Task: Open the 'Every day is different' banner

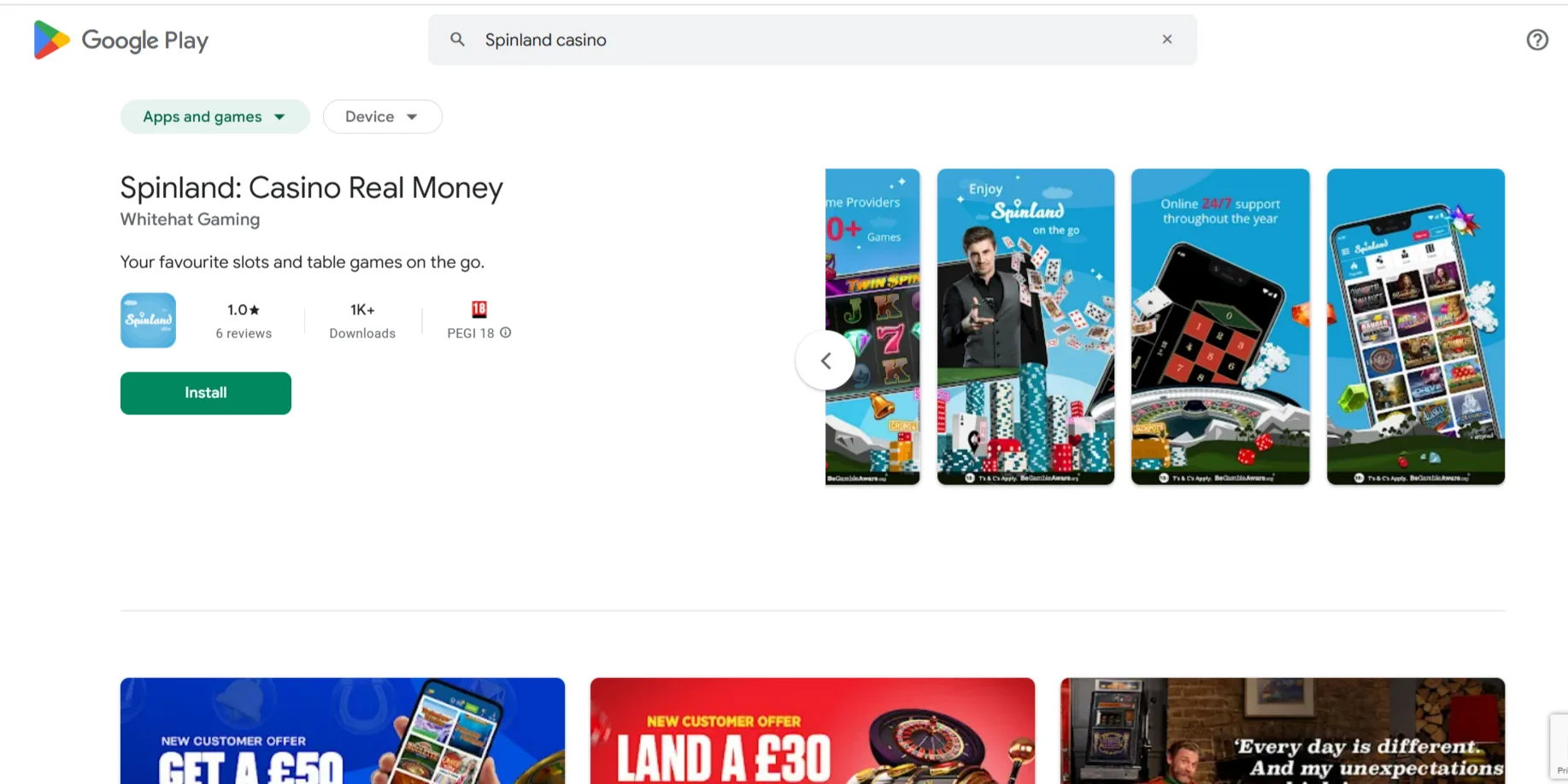Action: pyautogui.click(x=1283, y=731)
